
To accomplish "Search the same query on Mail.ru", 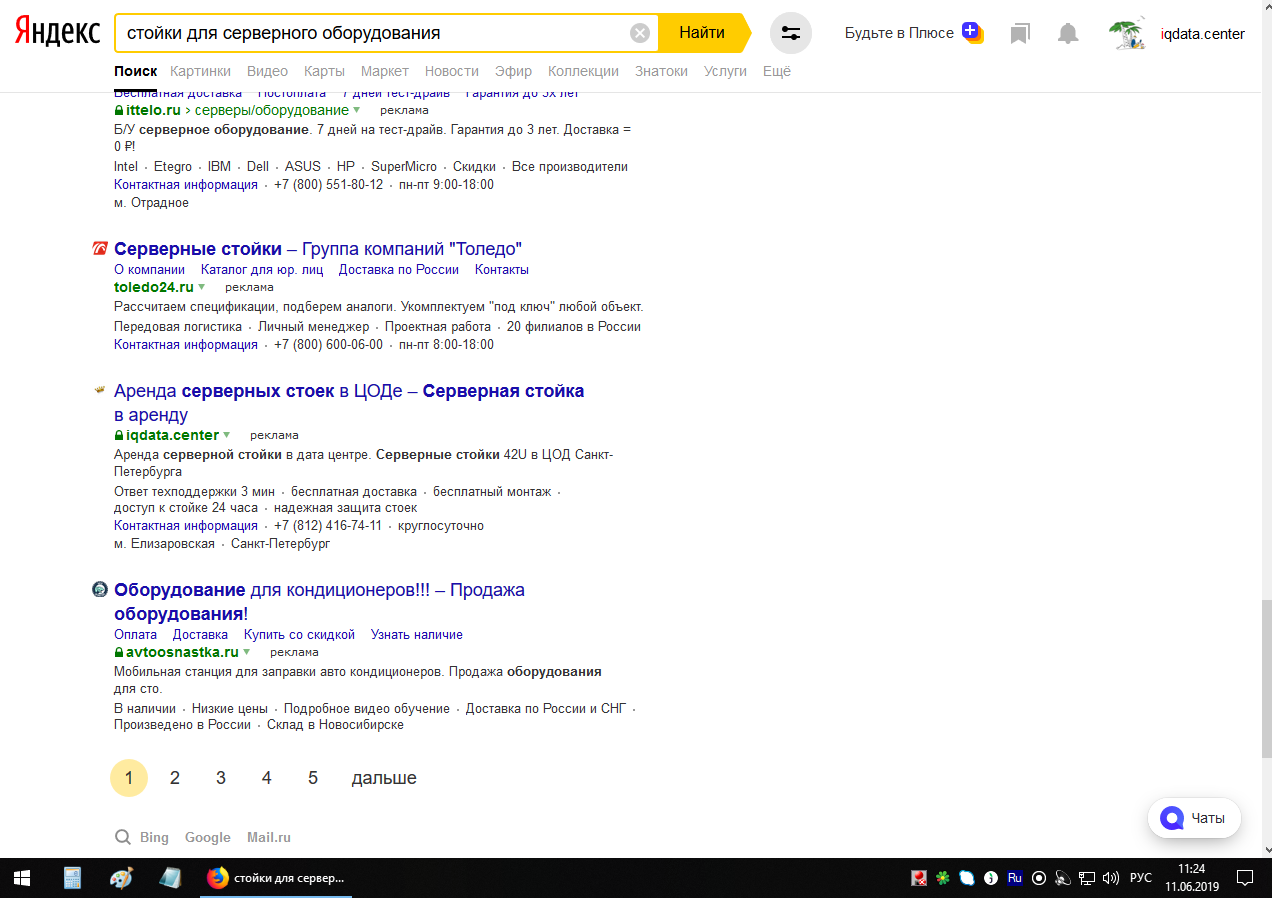I will tap(269, 837).
